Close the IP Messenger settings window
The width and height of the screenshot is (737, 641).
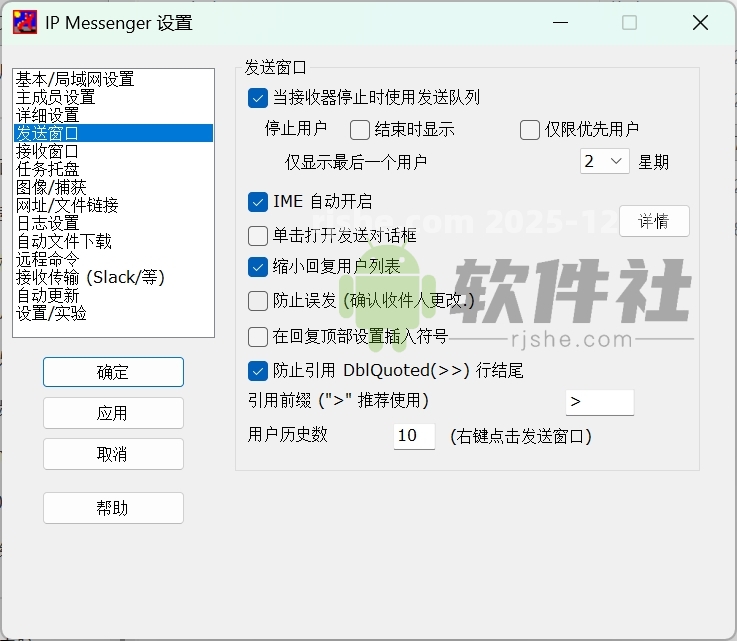tap(700, 22)
